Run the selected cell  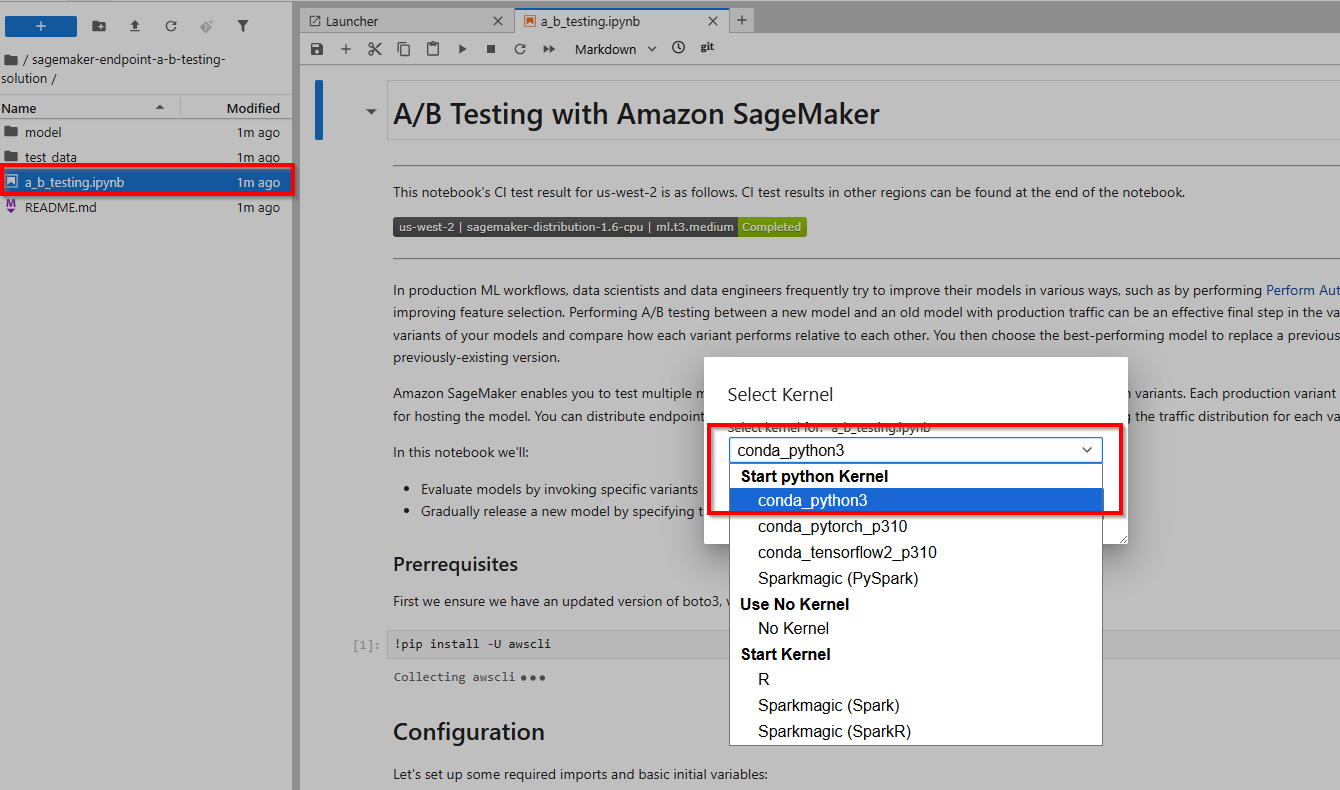[x=462, y=49]
